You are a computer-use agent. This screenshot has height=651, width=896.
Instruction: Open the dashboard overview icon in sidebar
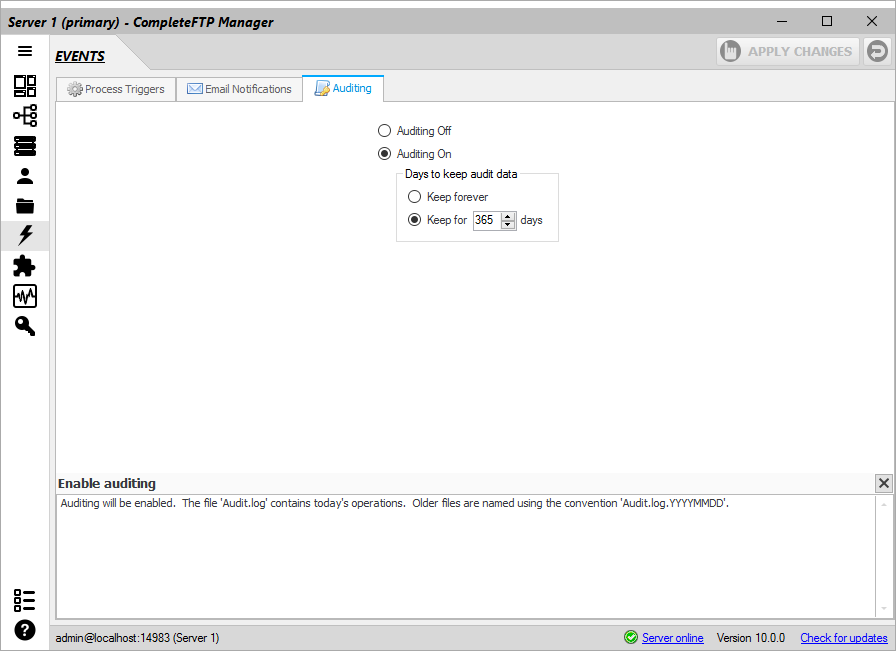(25, 86)
